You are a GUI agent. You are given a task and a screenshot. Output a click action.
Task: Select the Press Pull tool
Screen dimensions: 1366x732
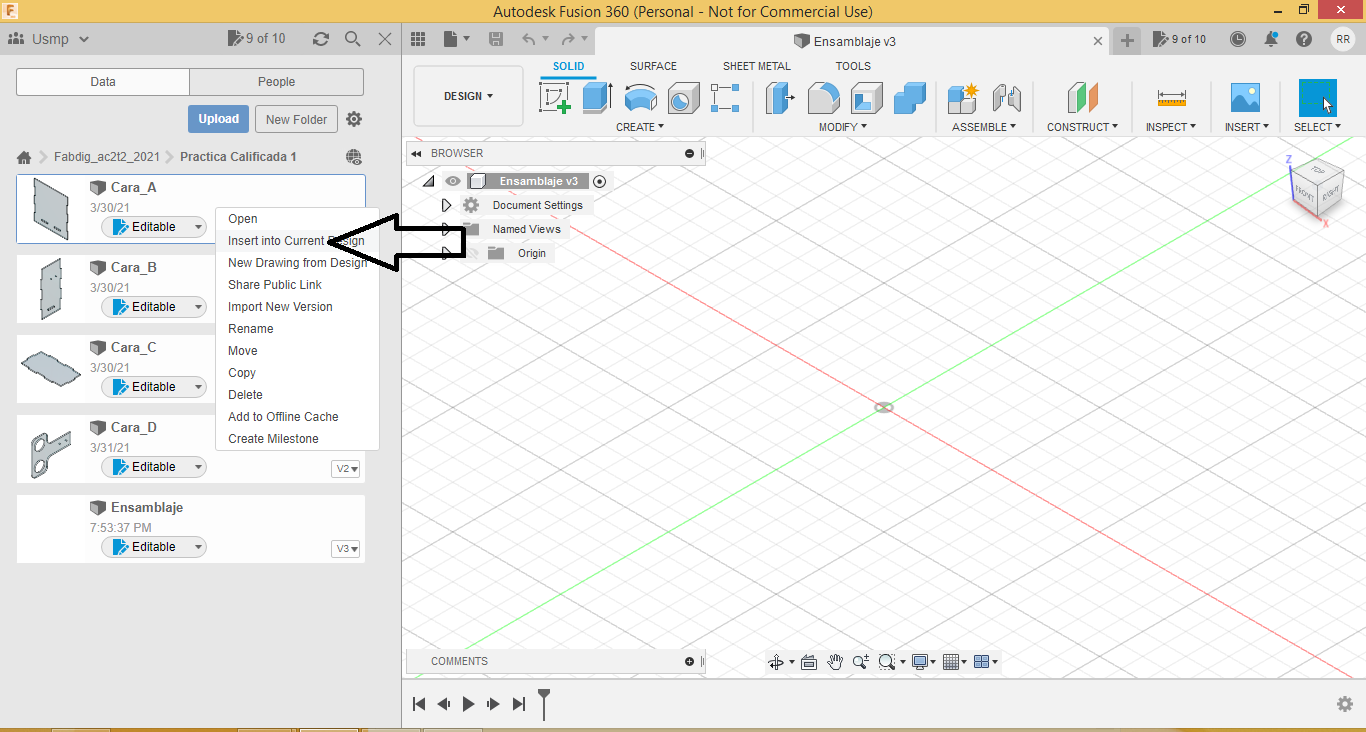780,98
